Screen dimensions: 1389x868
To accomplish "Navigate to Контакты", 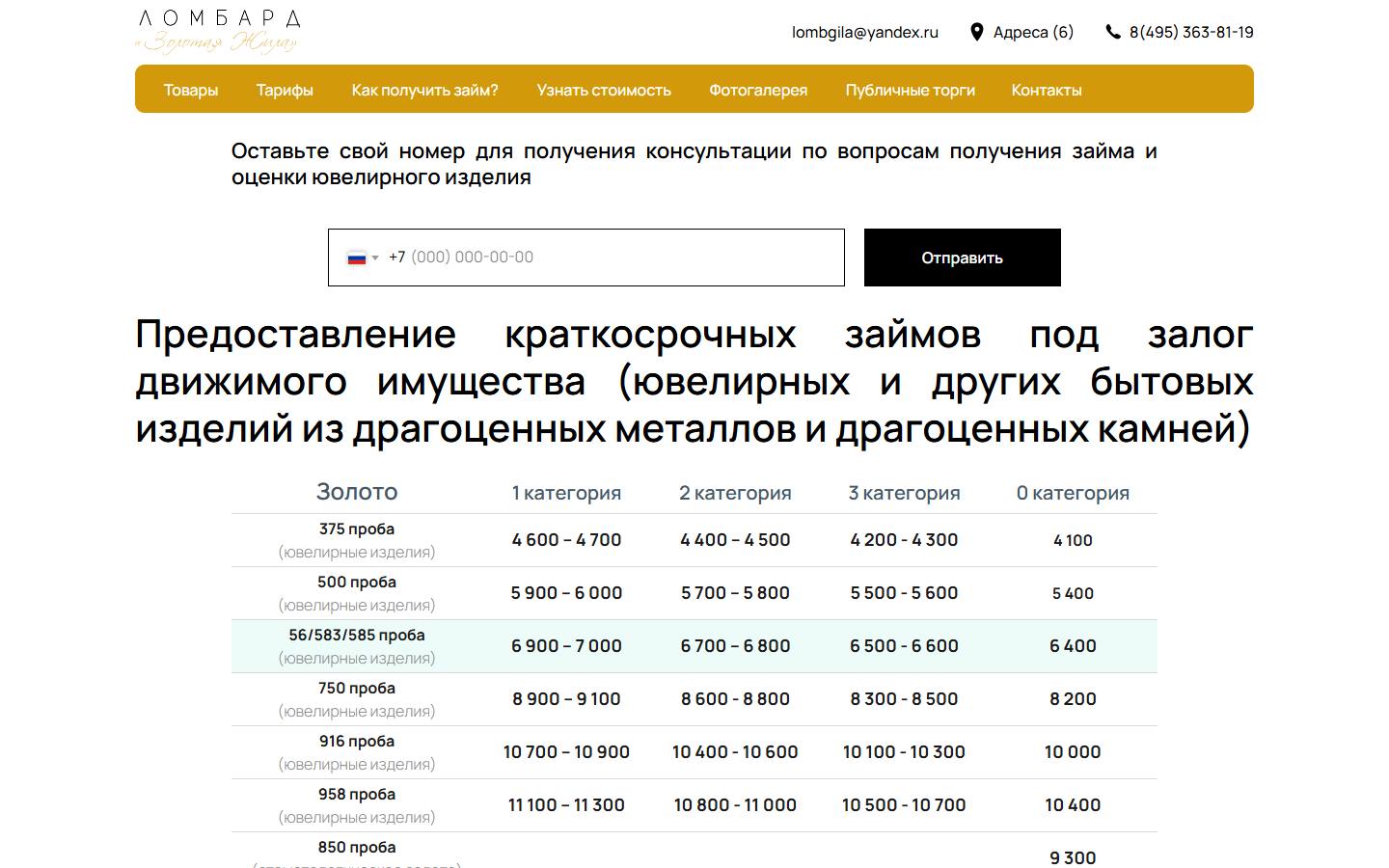I will pos(1047,90).
